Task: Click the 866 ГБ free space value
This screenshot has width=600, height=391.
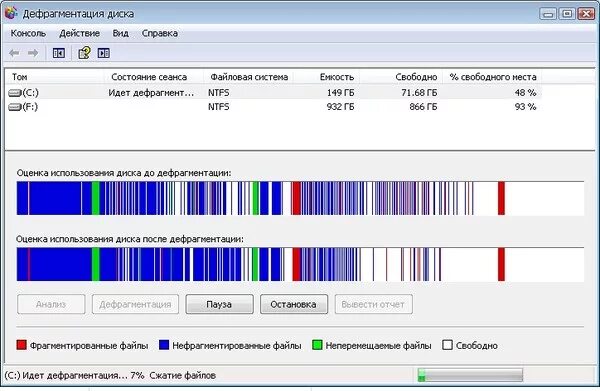Action: pos(423,107)
